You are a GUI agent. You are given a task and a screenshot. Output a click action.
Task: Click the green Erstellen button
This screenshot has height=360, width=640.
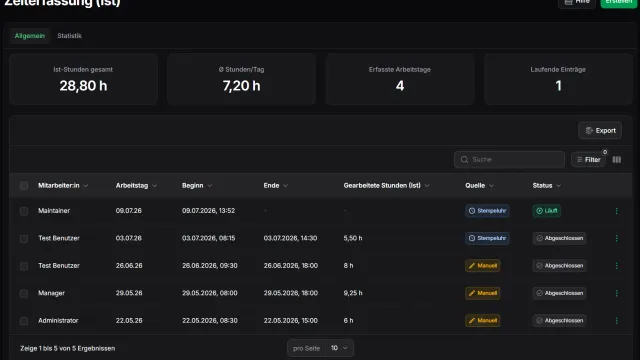pos(618,2)
